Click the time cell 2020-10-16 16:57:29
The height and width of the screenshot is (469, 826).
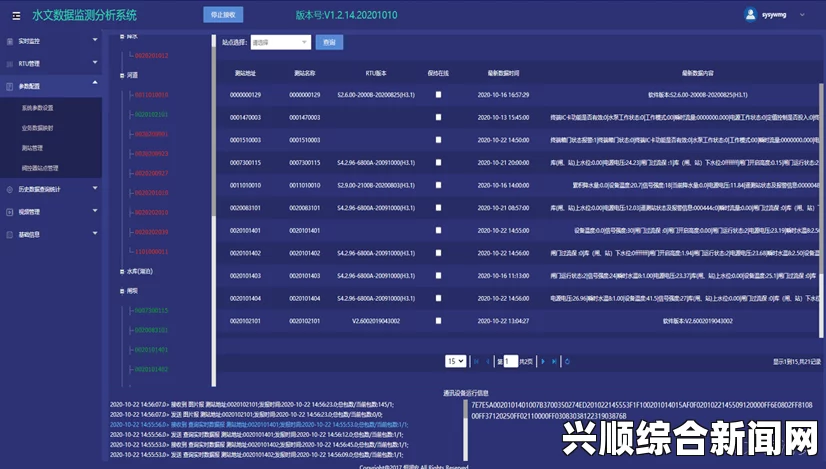click(504, 95)
